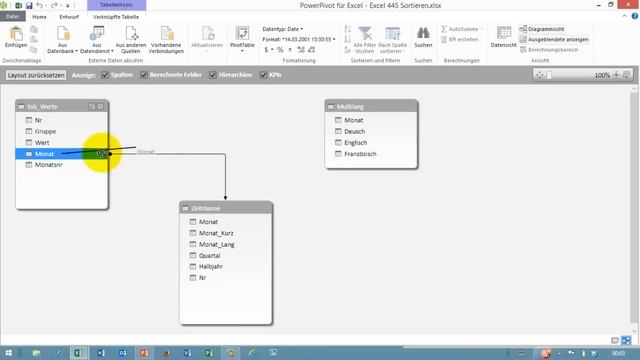Maximize the tab_Werte table box
The width and height of the screenshot is (640, 360).
101,107
